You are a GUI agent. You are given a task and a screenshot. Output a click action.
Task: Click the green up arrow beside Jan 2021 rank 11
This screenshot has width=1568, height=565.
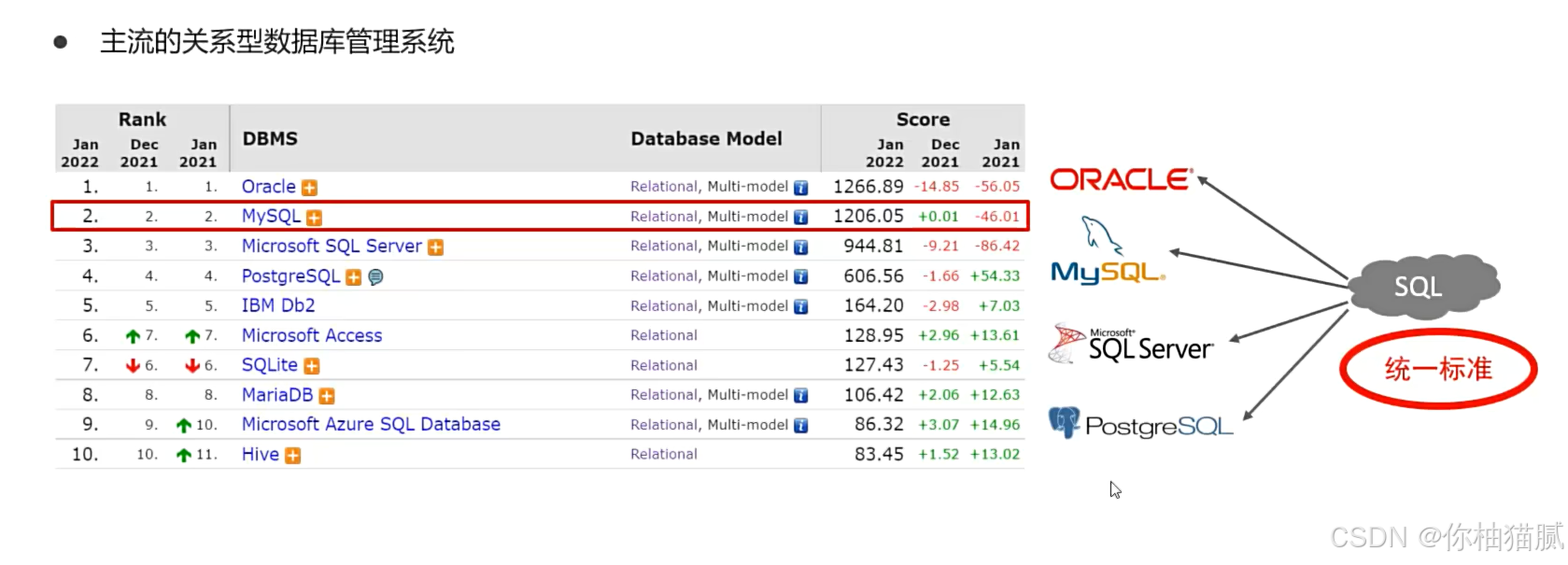tap(184, 456)
